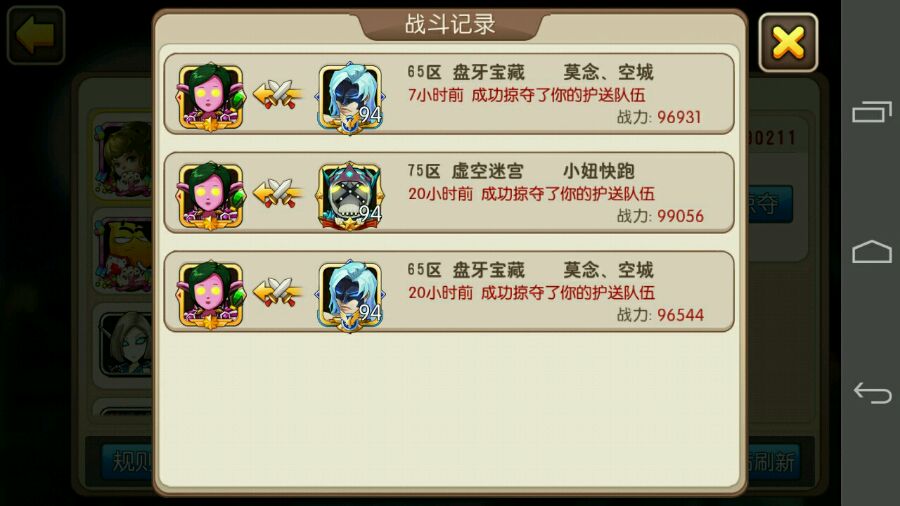This screenshot has height=506, width=900.
Task: Tap the blue 掠夺 plunder button
Action: coord(770,204)
